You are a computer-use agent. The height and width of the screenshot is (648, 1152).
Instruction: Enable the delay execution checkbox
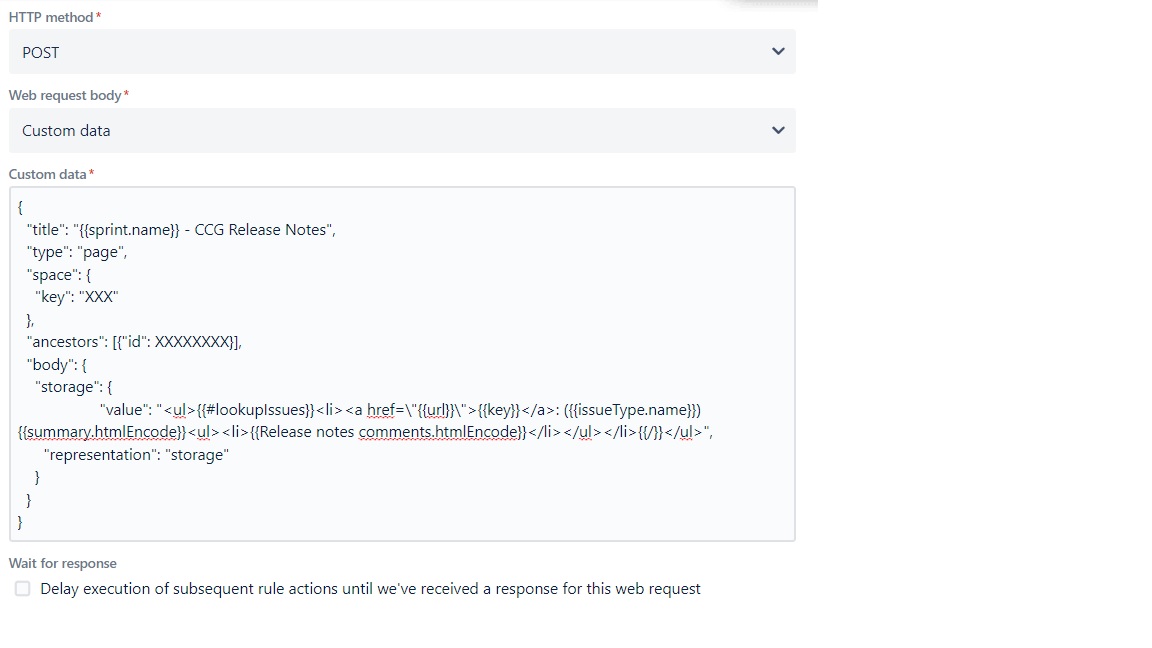(23, 588)
